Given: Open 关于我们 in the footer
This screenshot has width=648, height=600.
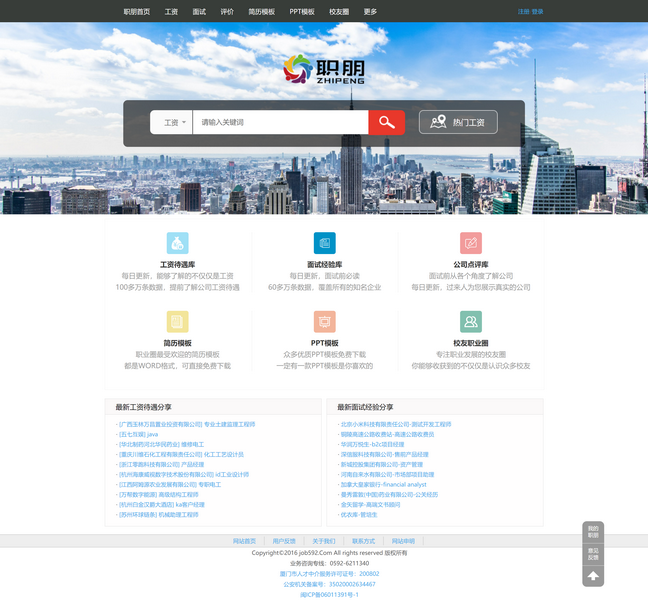Looking at the screenshot, I should coord(323,541).
